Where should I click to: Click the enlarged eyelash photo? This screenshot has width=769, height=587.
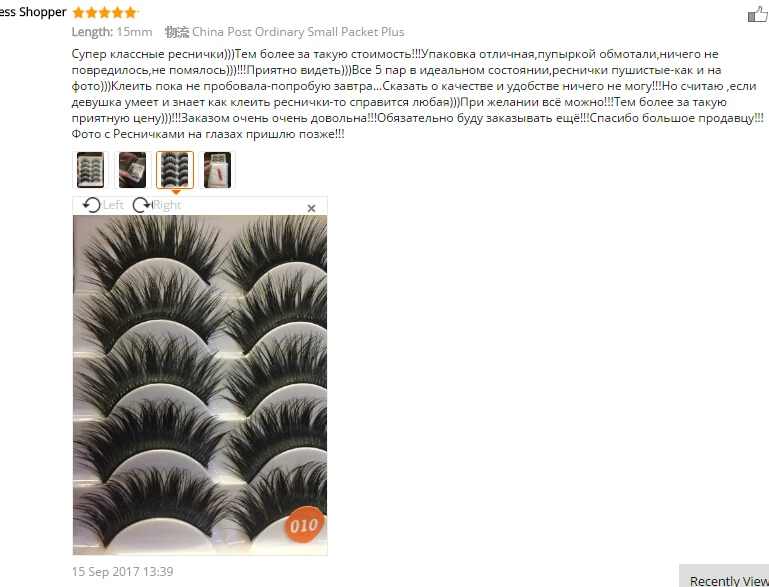[200, 385]
